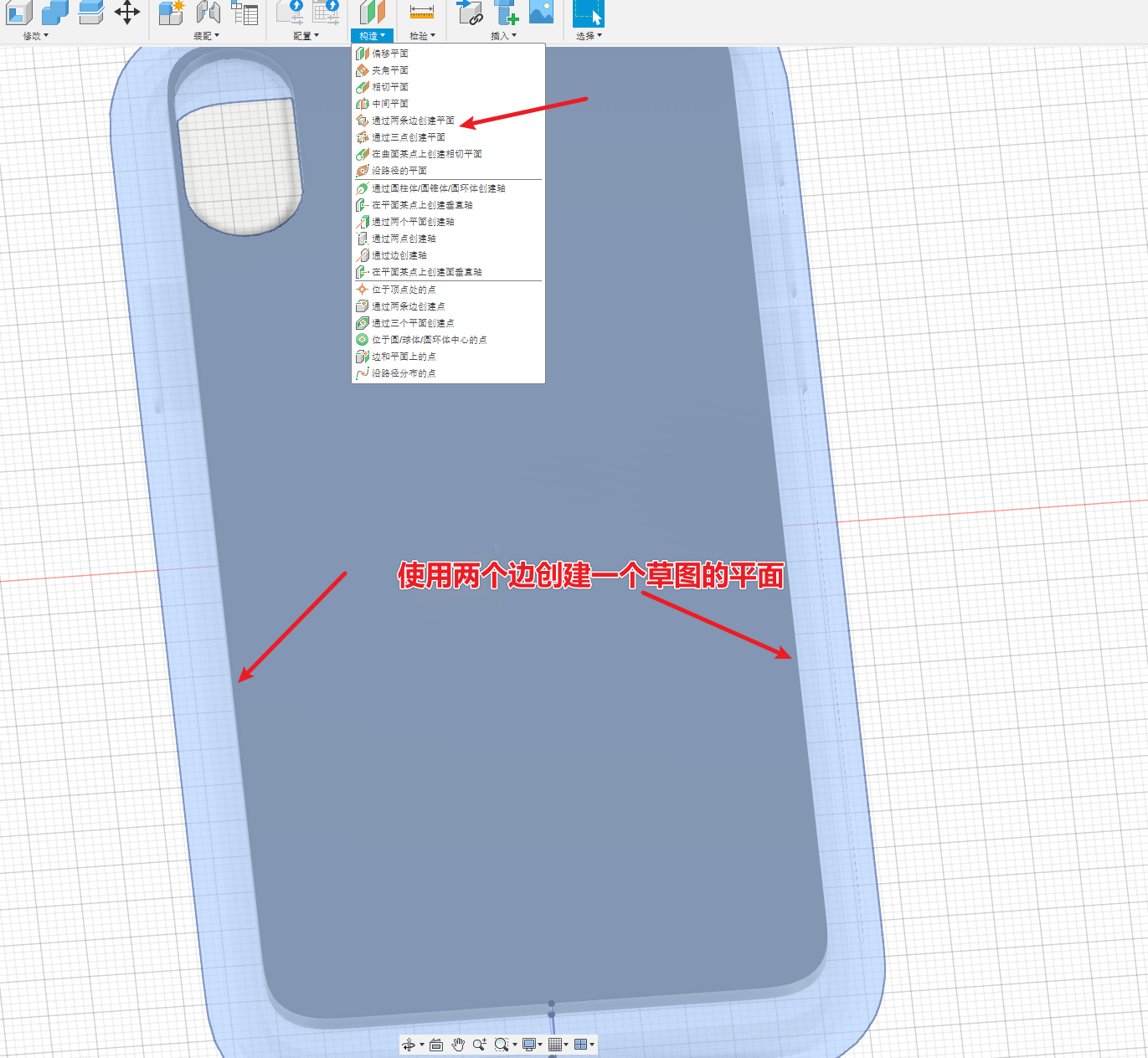Select 偏移平面 from the construct menu
This screenshot has width=1148, height=1058.
(x=390, y=54)
